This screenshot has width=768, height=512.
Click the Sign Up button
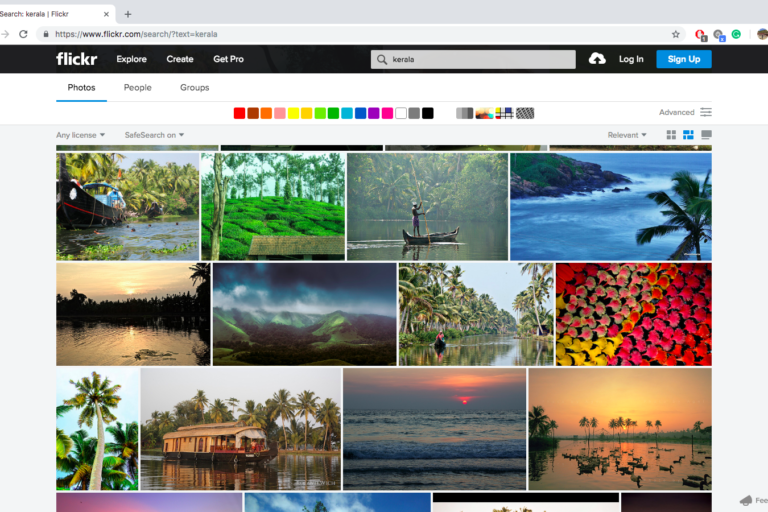click(x=684, y=59)
